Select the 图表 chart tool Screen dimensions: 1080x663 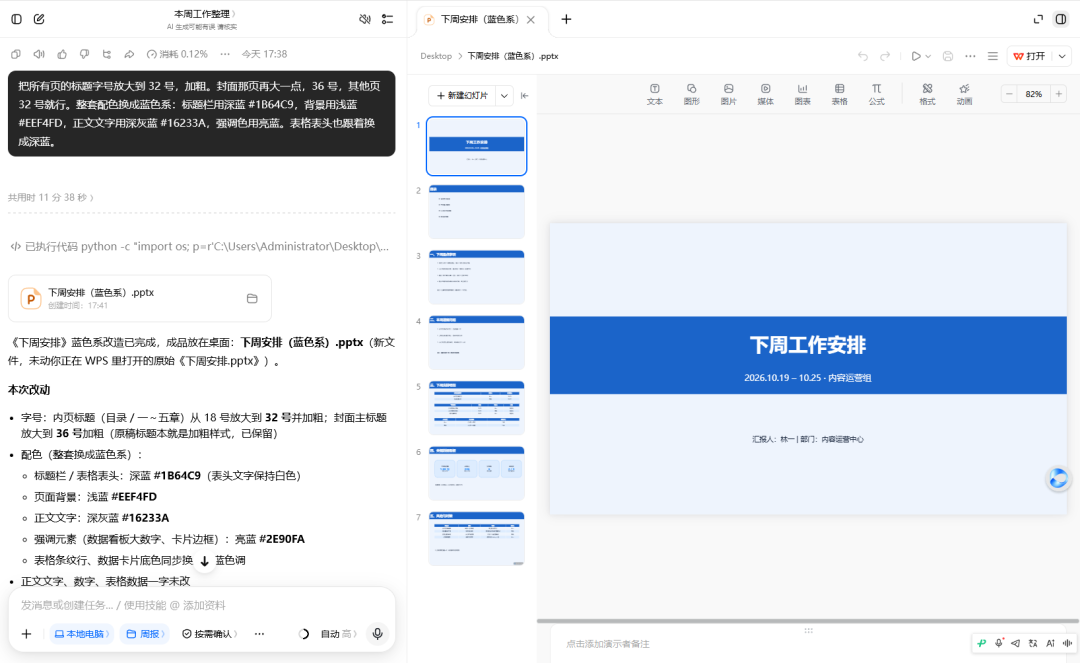point(802,94)
